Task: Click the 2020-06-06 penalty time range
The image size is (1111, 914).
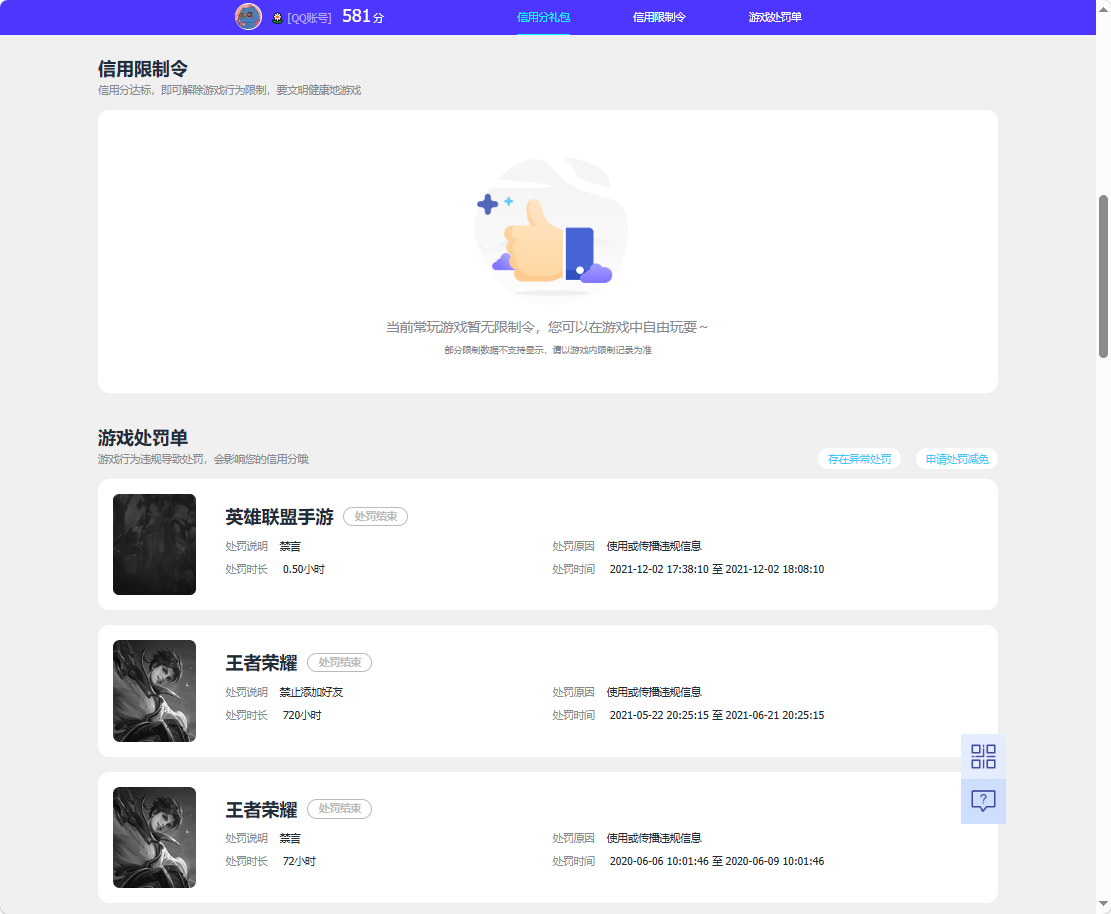Action: [x=716, y=862]
